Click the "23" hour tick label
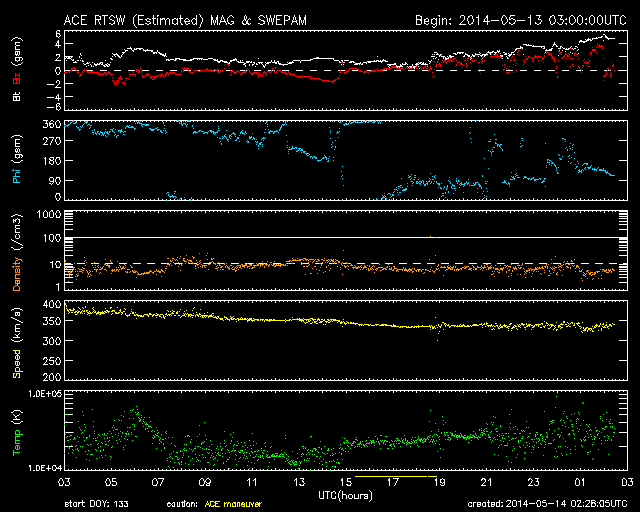640x512 pixels. pos(533,483)
